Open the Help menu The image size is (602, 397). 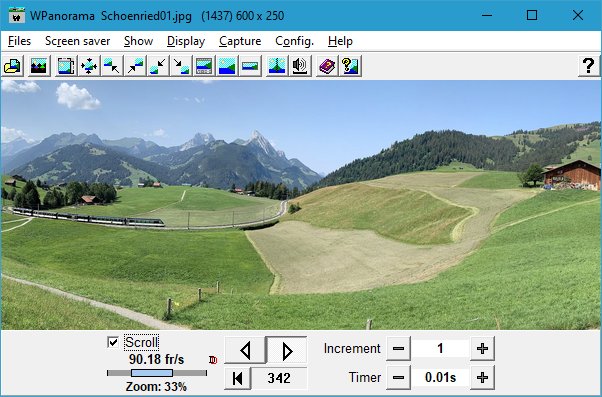point(340,41)
